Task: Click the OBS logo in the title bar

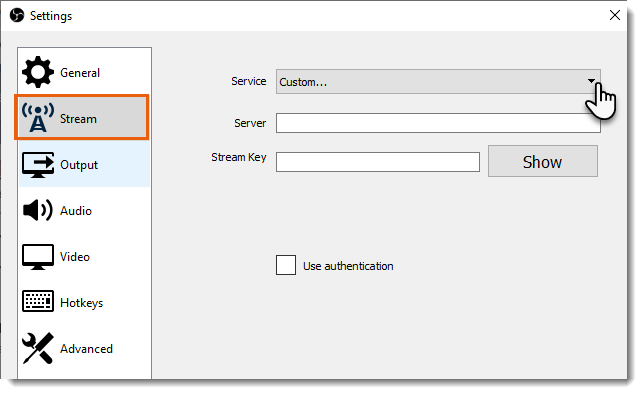Action: [x=17, y=16]
